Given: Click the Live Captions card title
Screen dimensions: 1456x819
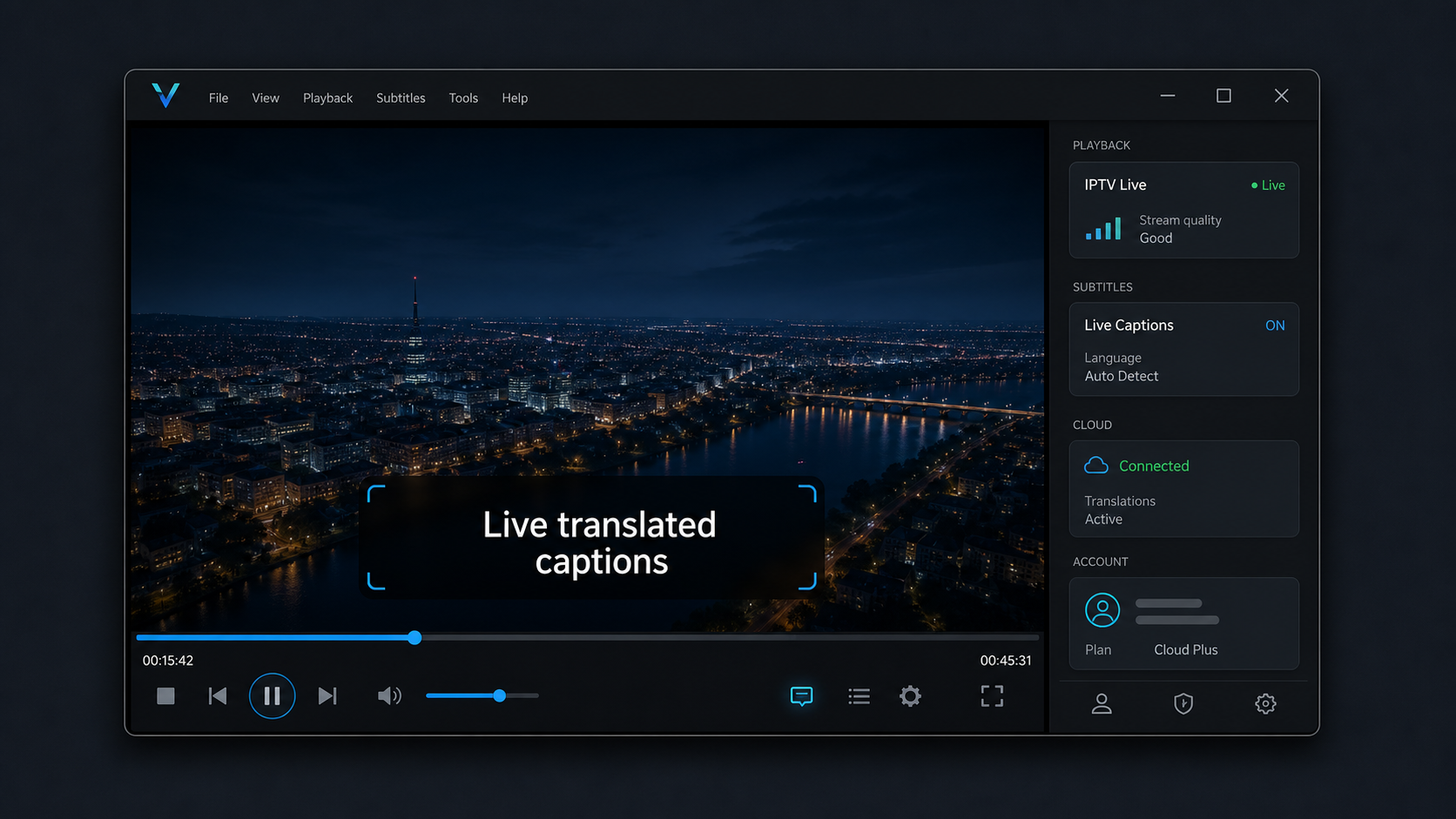Looking at the screenshot, I should click(x=1129, y=326).
